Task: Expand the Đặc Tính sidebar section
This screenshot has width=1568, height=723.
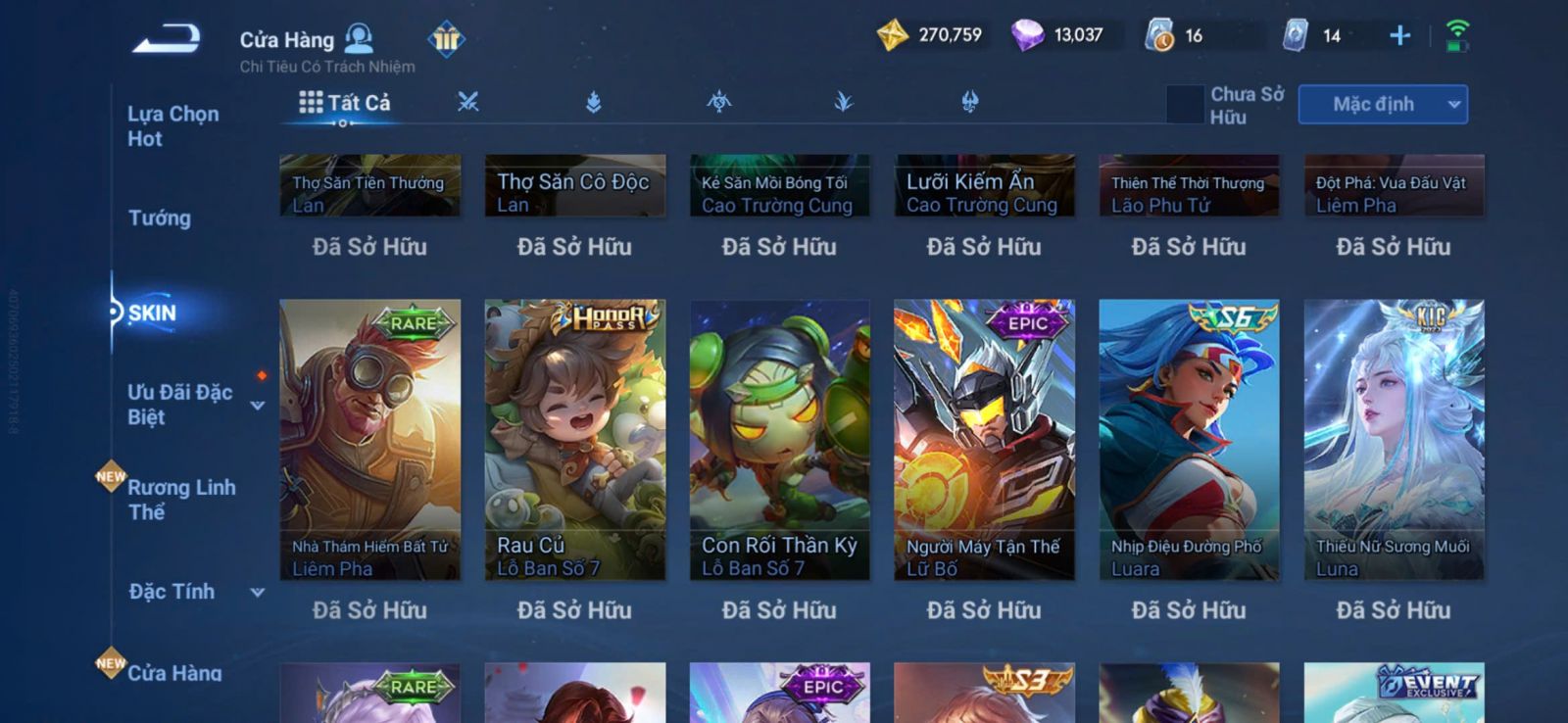Action: point(258,592)
